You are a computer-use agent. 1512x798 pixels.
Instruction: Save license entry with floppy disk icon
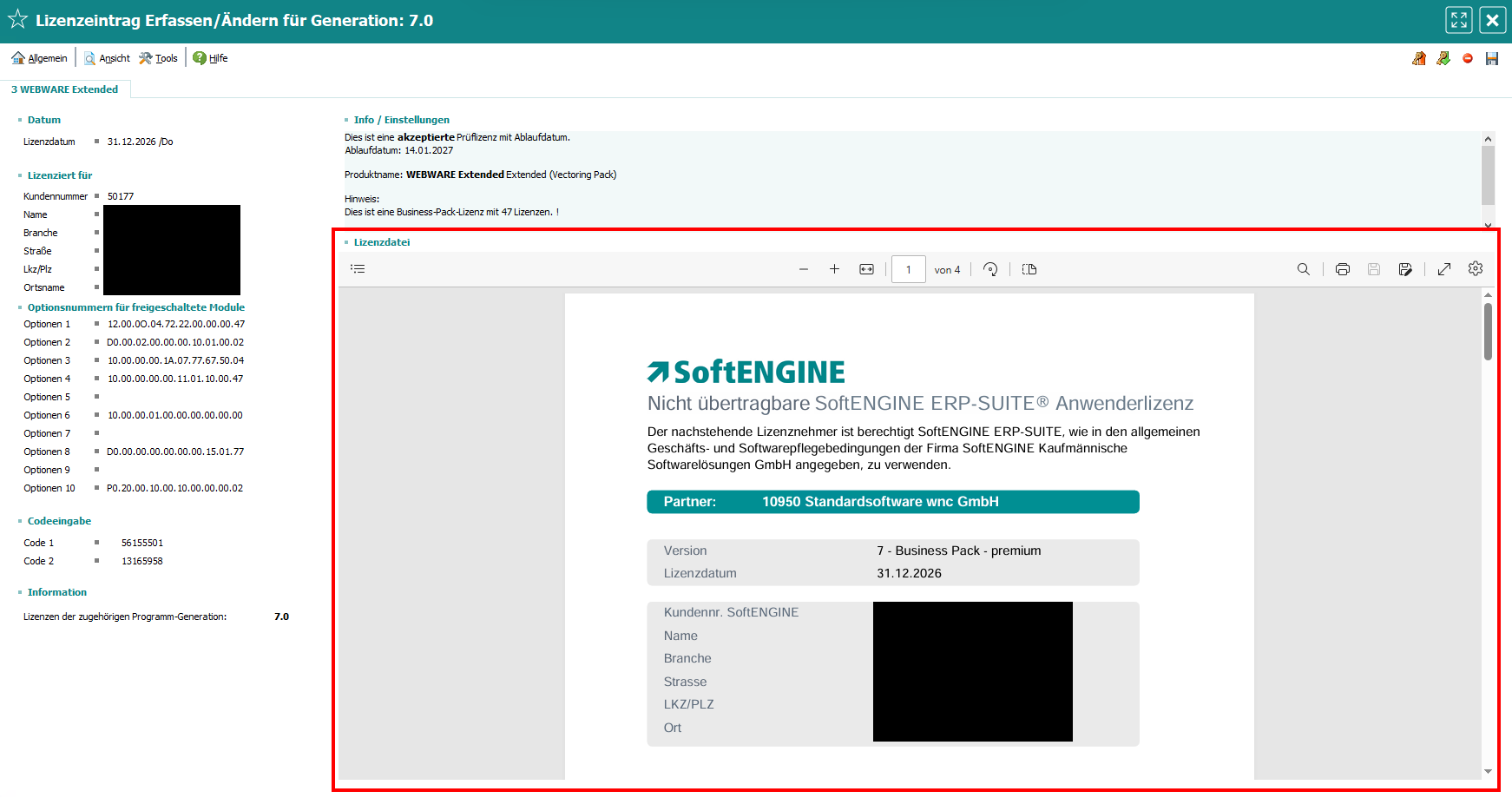click(1492, 58)
